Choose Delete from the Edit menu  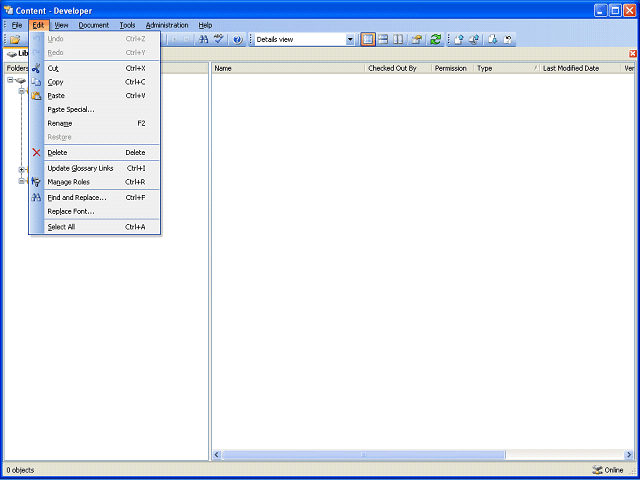[95, 153]
